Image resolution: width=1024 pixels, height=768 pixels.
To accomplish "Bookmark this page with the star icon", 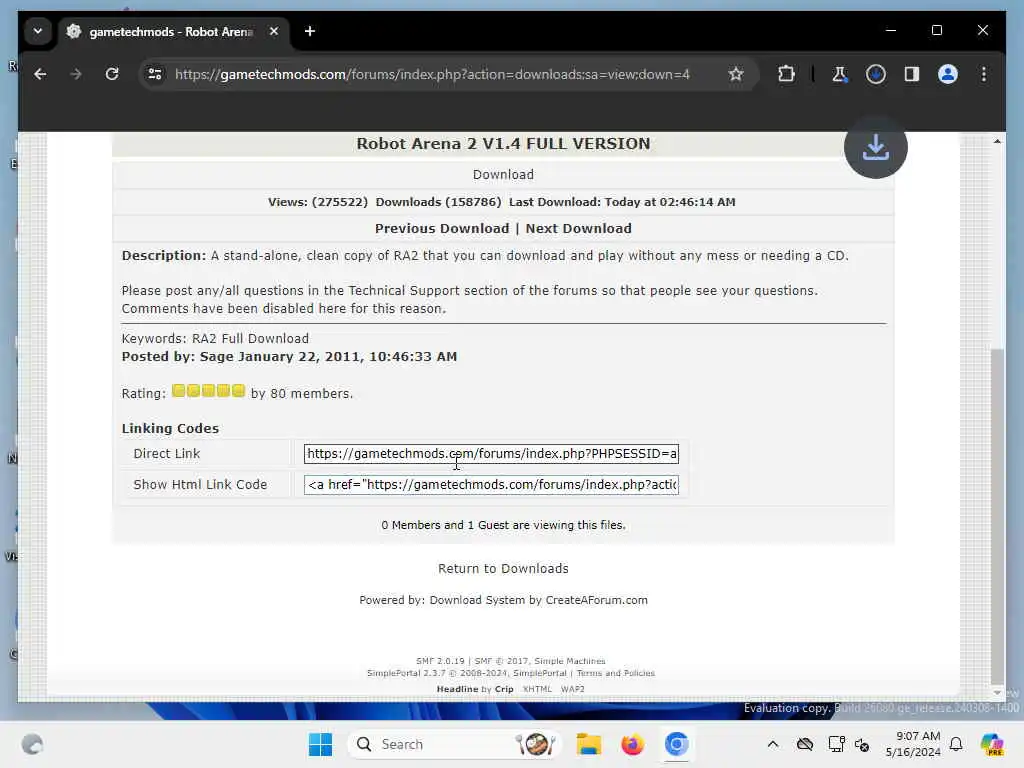I will (736, 74).
